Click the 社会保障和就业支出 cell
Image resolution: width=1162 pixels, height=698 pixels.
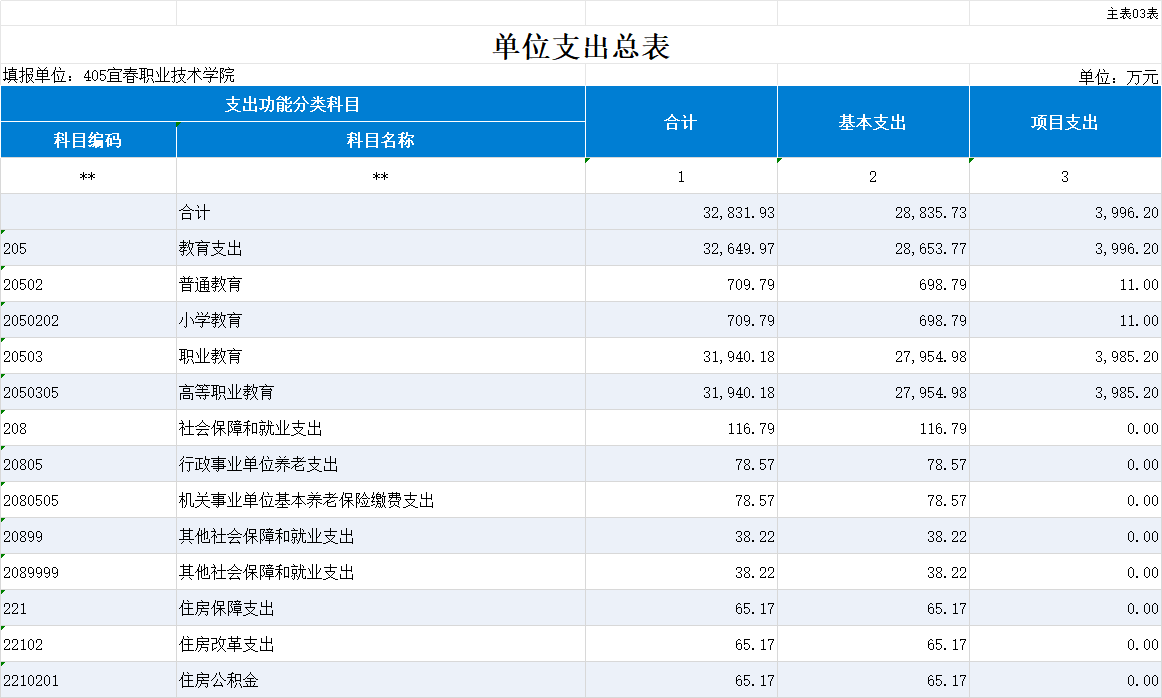[250, 429]
